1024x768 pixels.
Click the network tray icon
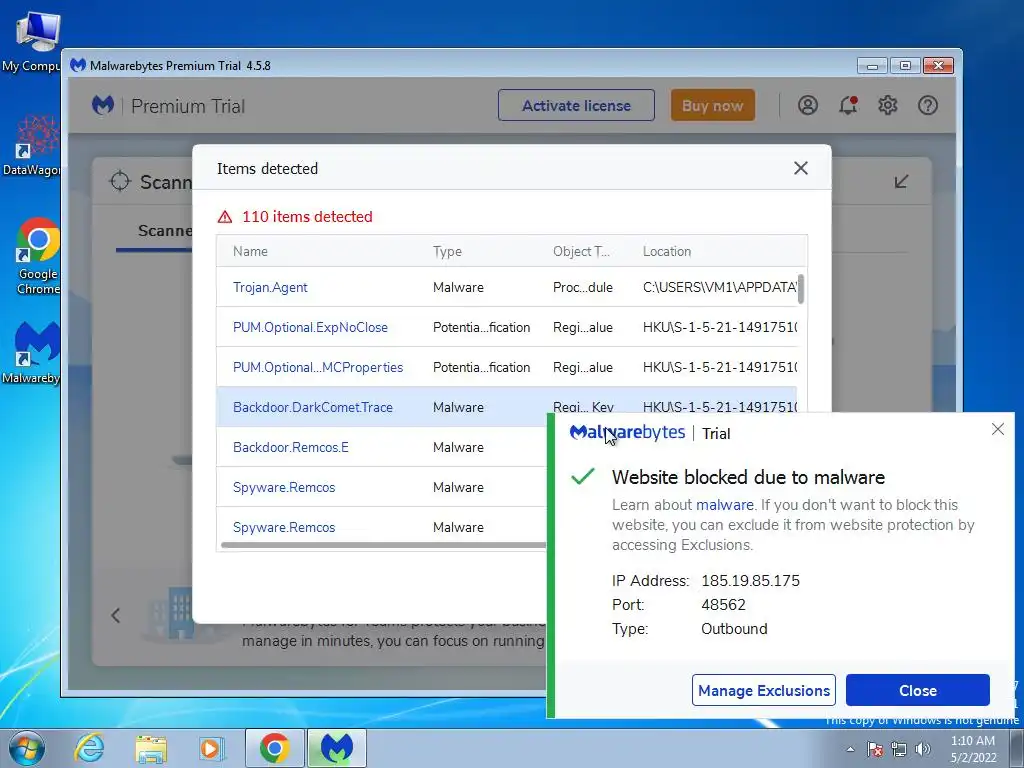899,749
